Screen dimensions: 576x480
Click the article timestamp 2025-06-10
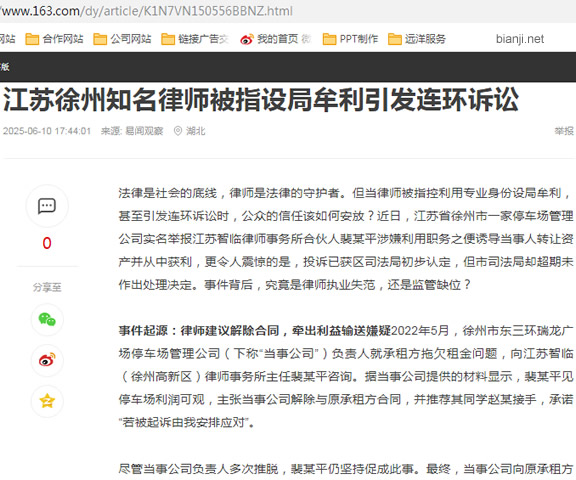pos(47,131)
